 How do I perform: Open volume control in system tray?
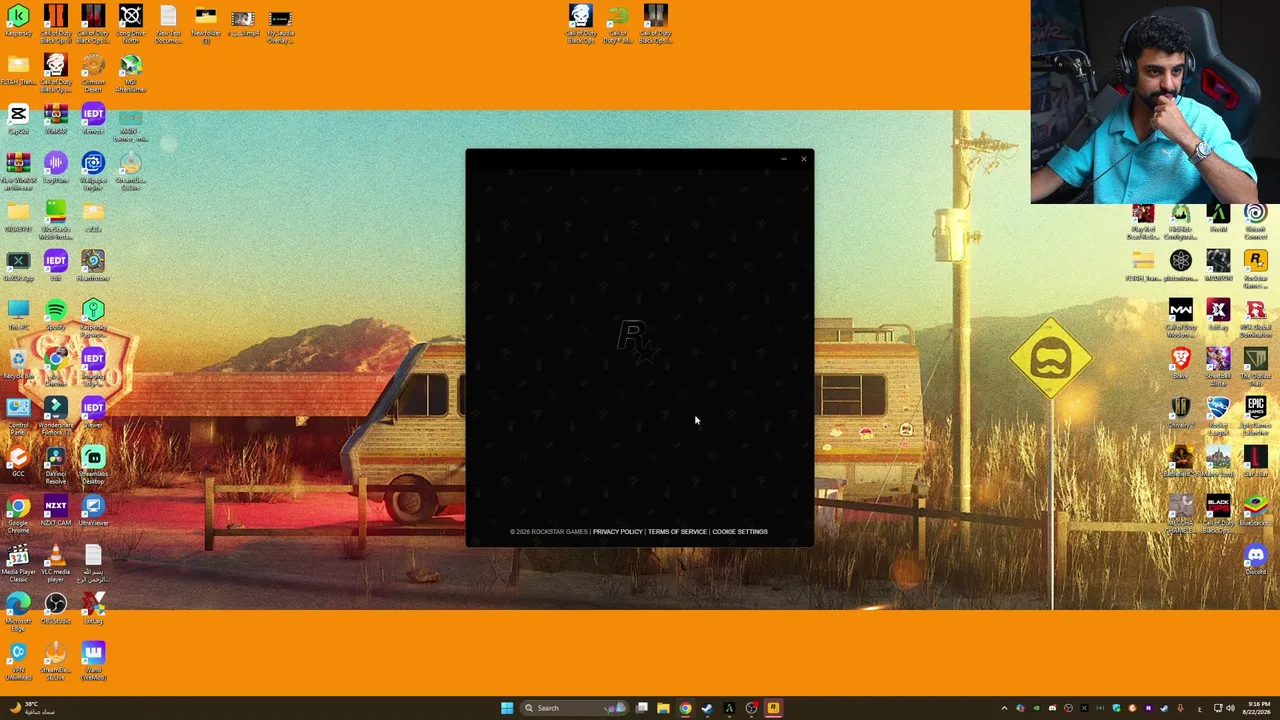pos(1230,708)
